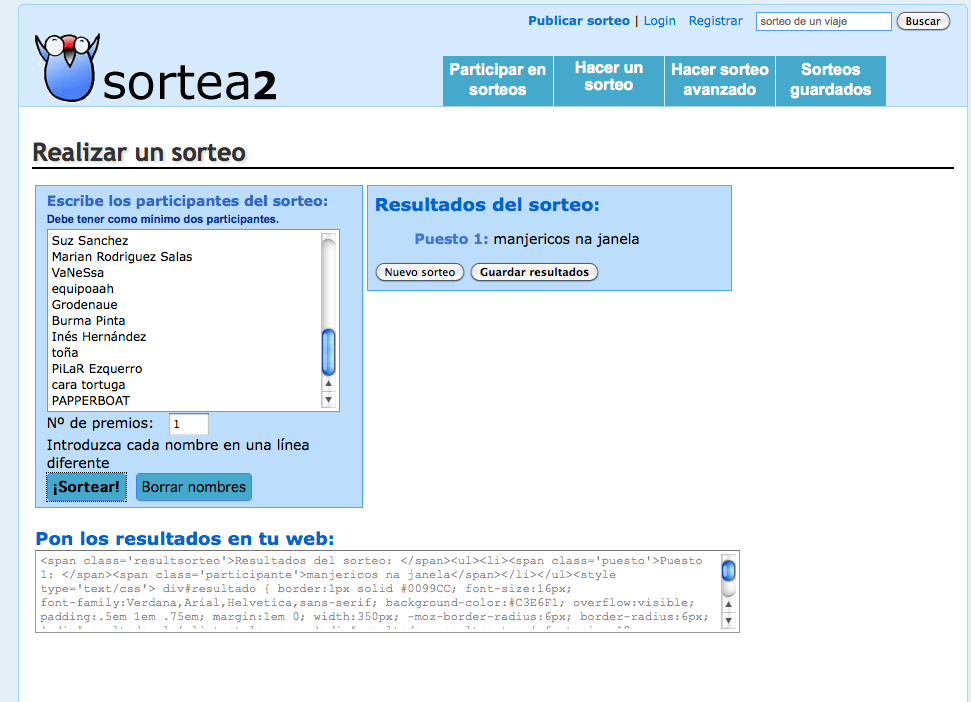The width and height of the screenshot is (971, 702).
Task: Click scroll up arrow in embed code box
Action: (x=728, y=605)
